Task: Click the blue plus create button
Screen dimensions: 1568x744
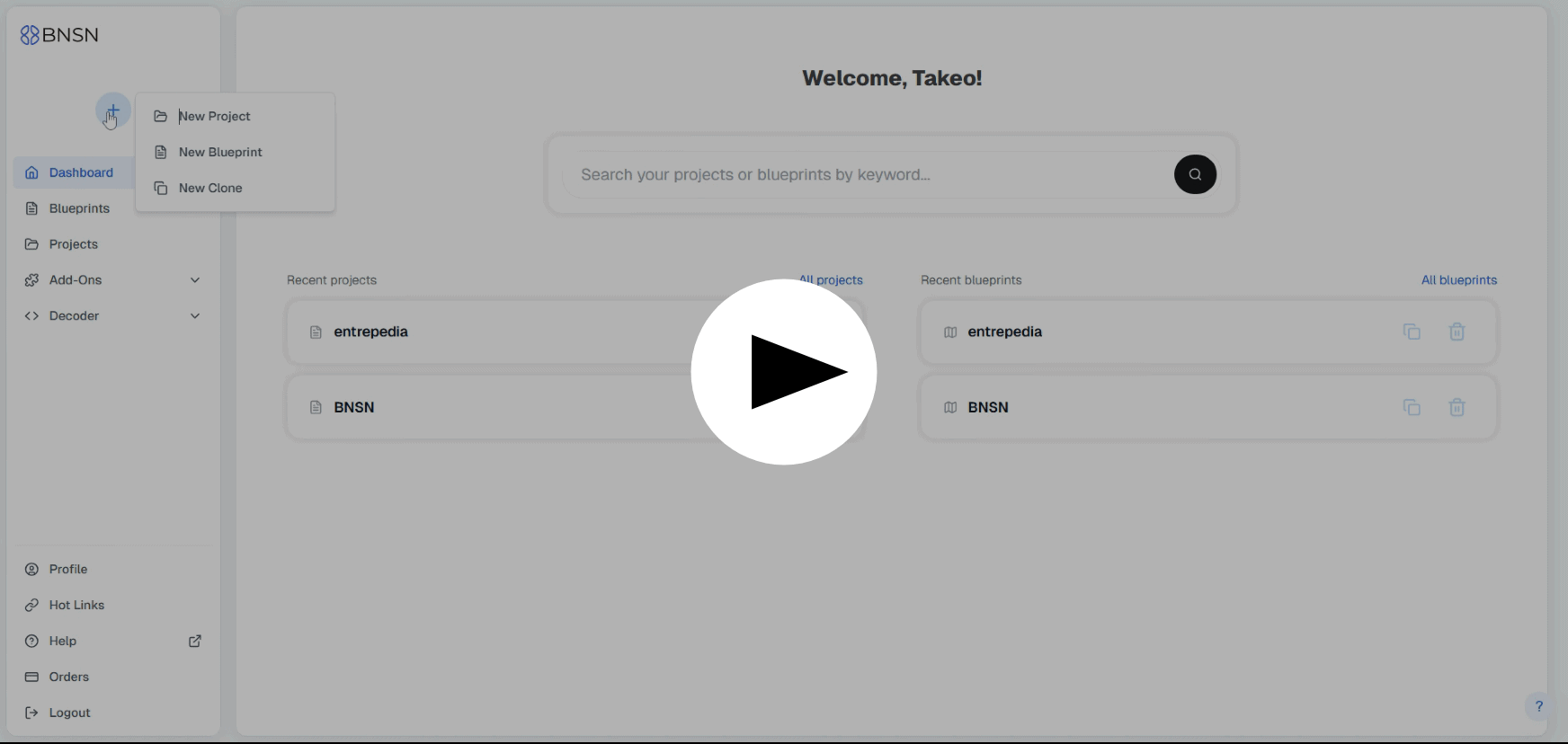Action: [113, 111]
